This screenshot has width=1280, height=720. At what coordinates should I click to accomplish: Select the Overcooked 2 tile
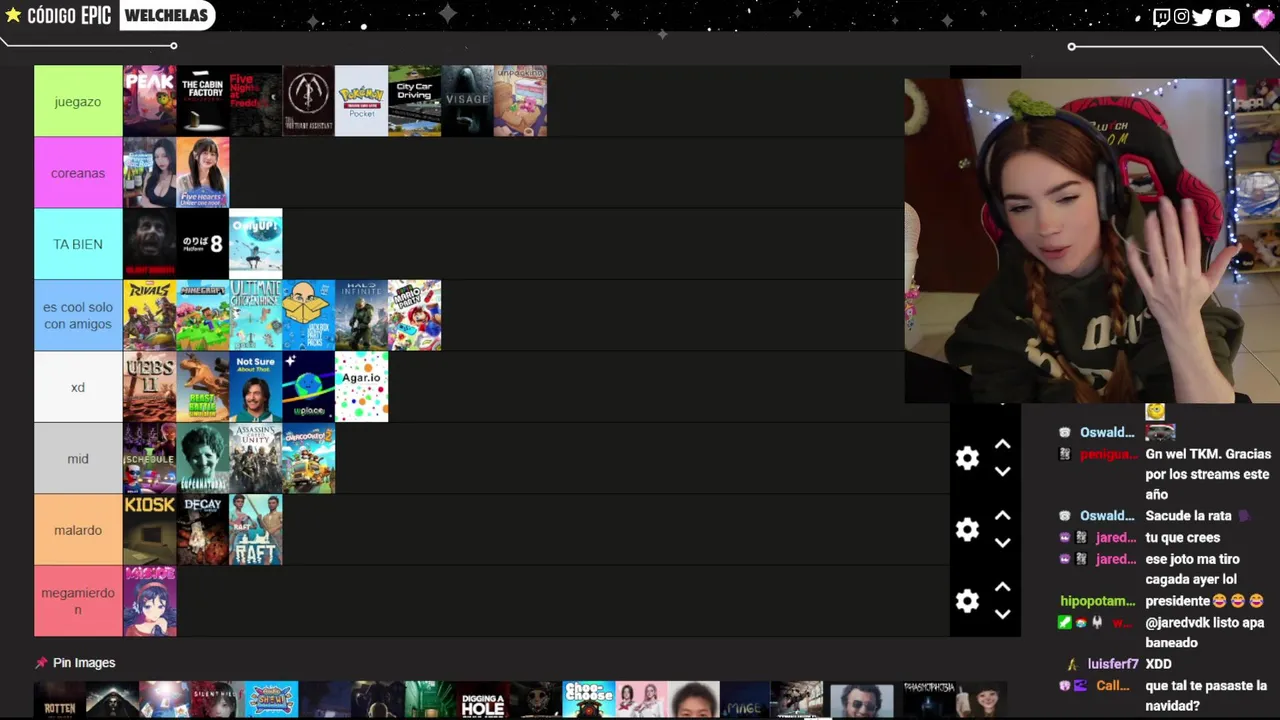pyautogui.click(x=309, y=459)
